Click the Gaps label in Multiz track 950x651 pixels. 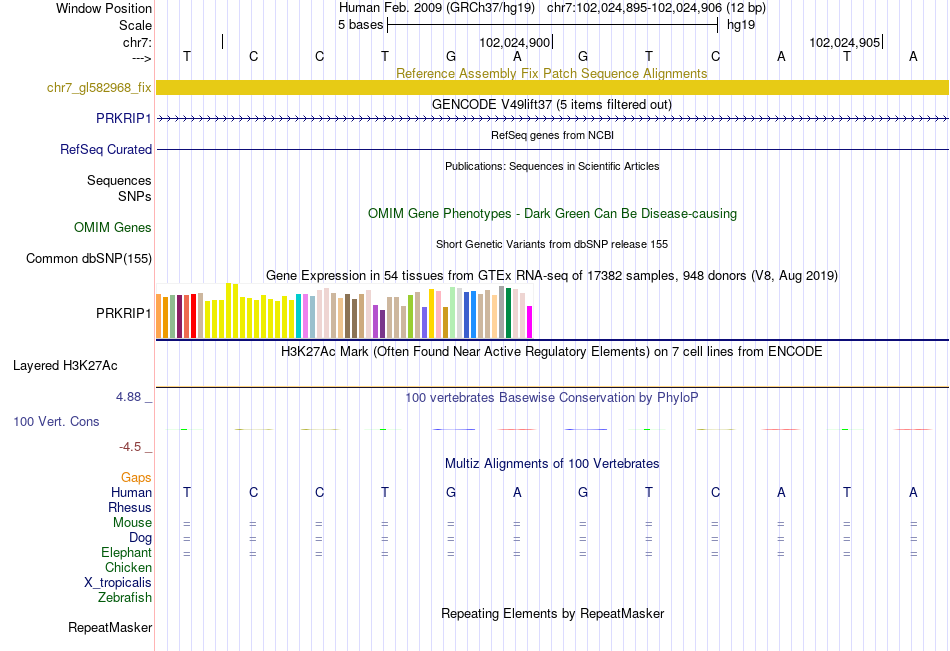point(136,478)
